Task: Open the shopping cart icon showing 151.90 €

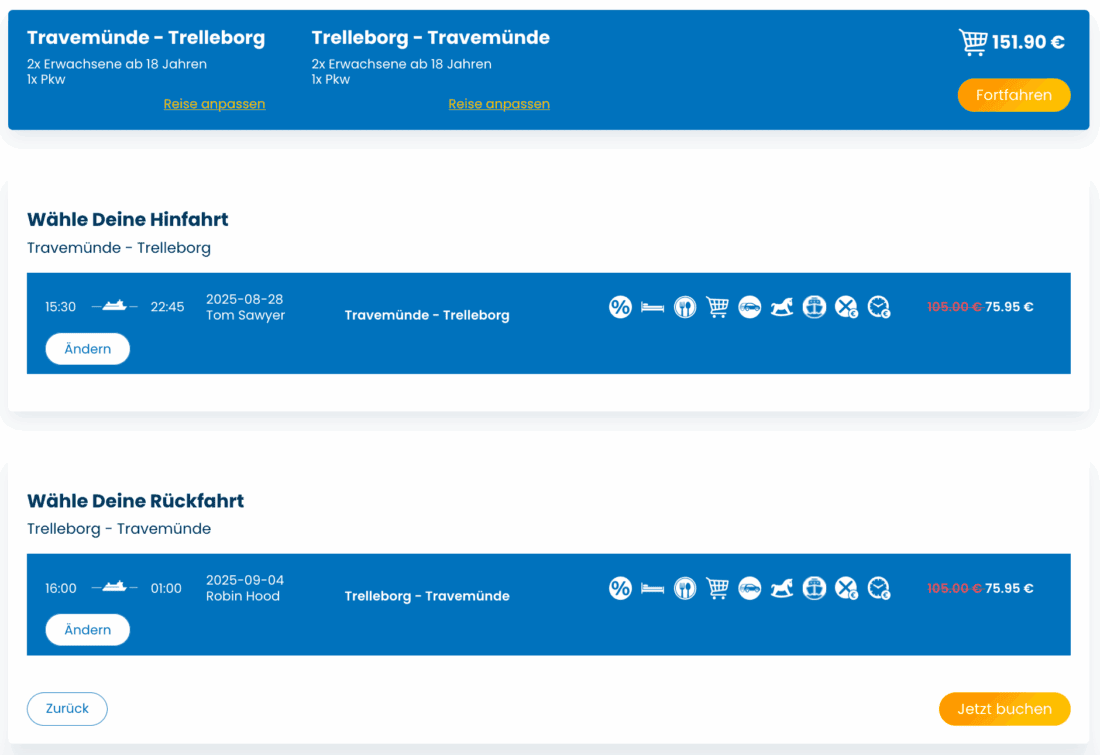Action: 972,42
